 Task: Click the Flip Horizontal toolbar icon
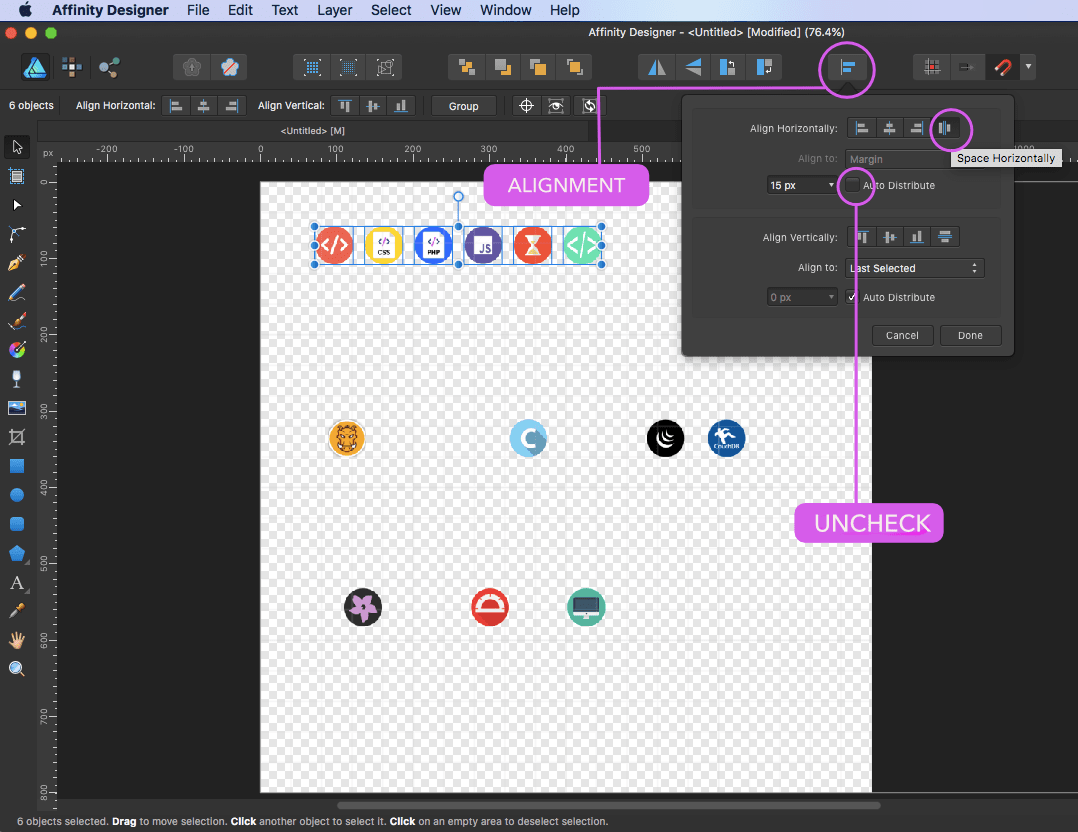pos(657,68)
